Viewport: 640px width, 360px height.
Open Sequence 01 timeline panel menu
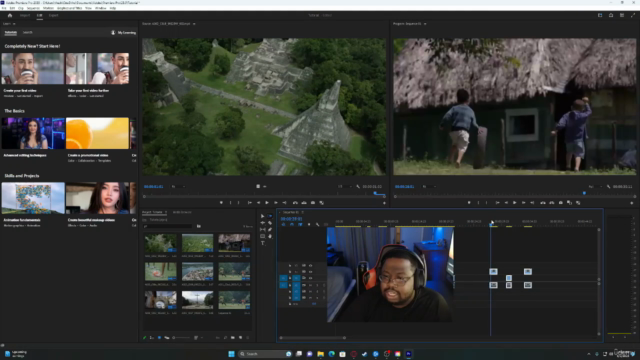tap(302, 212)
